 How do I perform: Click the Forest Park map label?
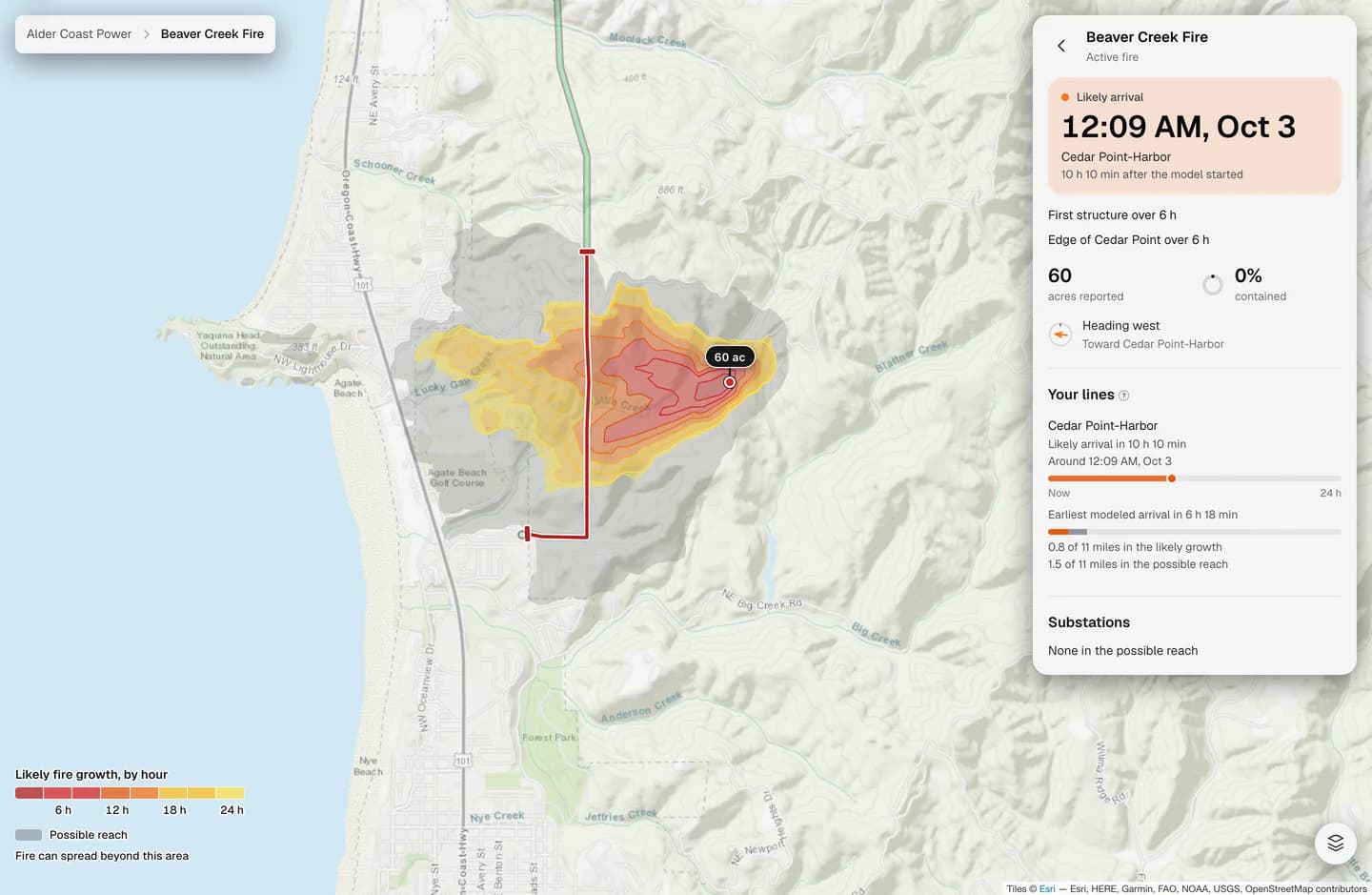(x=549, y=738)
